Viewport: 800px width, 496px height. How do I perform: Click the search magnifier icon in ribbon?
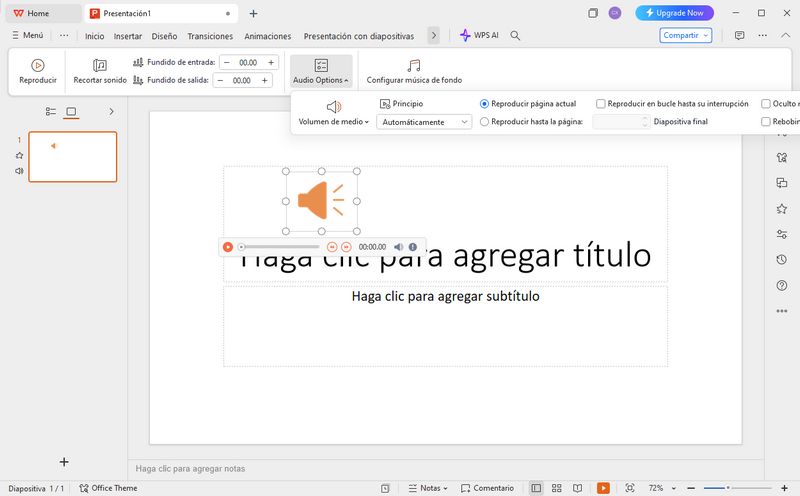515,35
